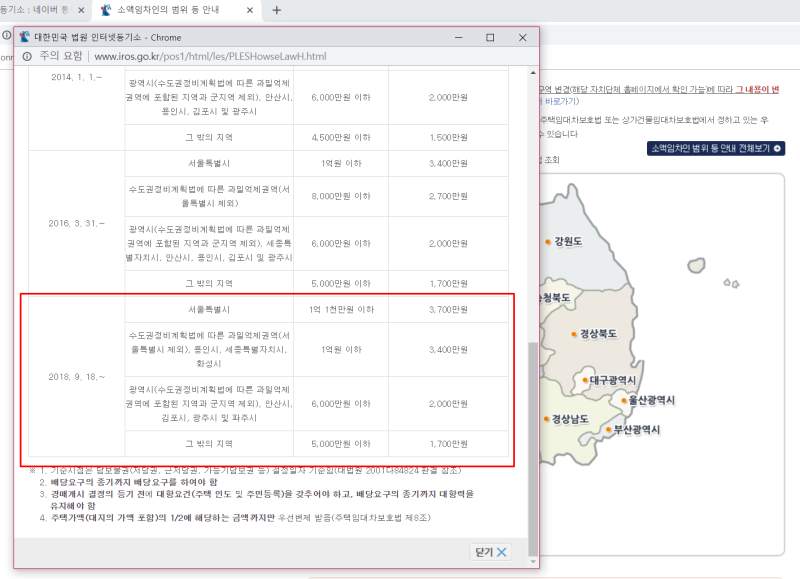The image size is (800, 579).
Task: Select the 울산광역시 map marker
Action: coord(623,400)
